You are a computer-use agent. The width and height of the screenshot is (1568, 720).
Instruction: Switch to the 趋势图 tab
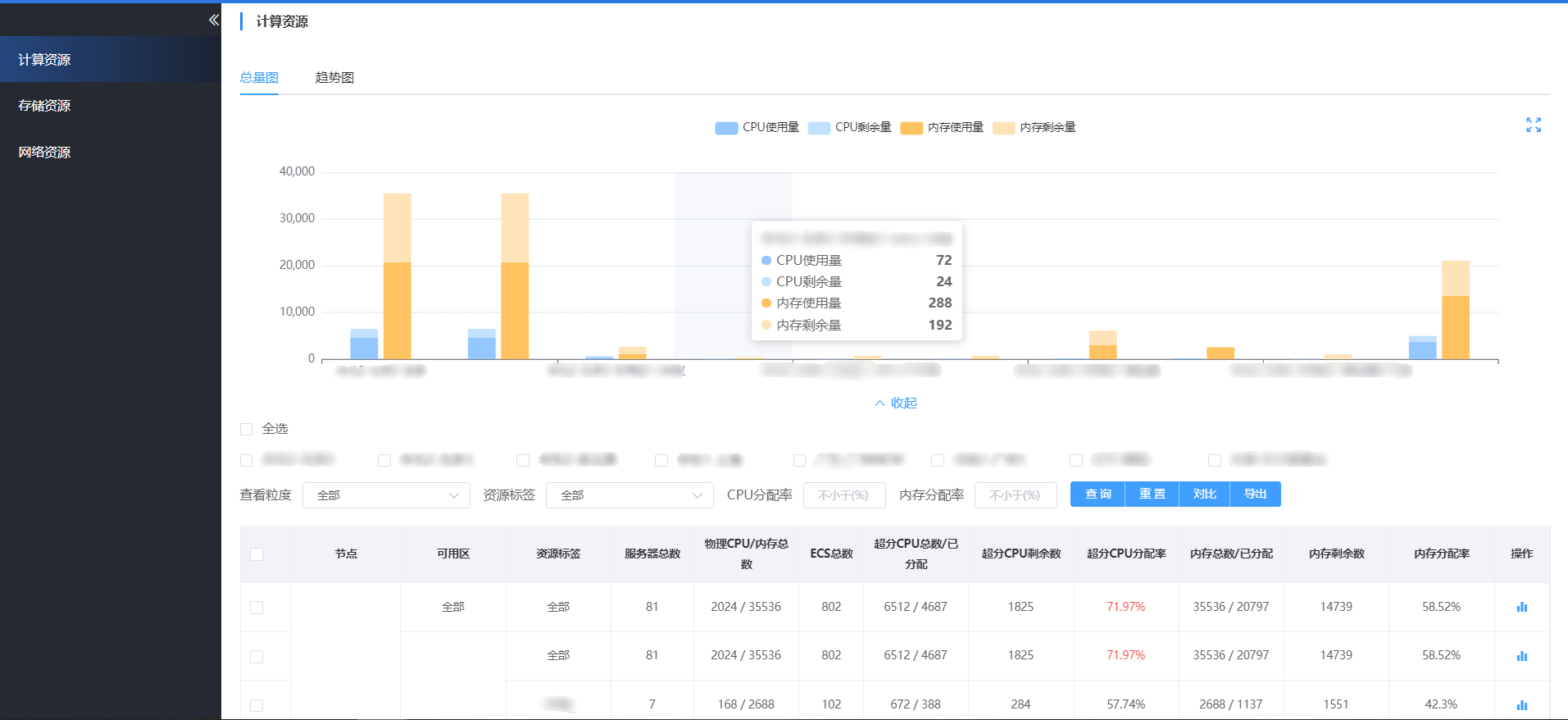click(334, 78)
